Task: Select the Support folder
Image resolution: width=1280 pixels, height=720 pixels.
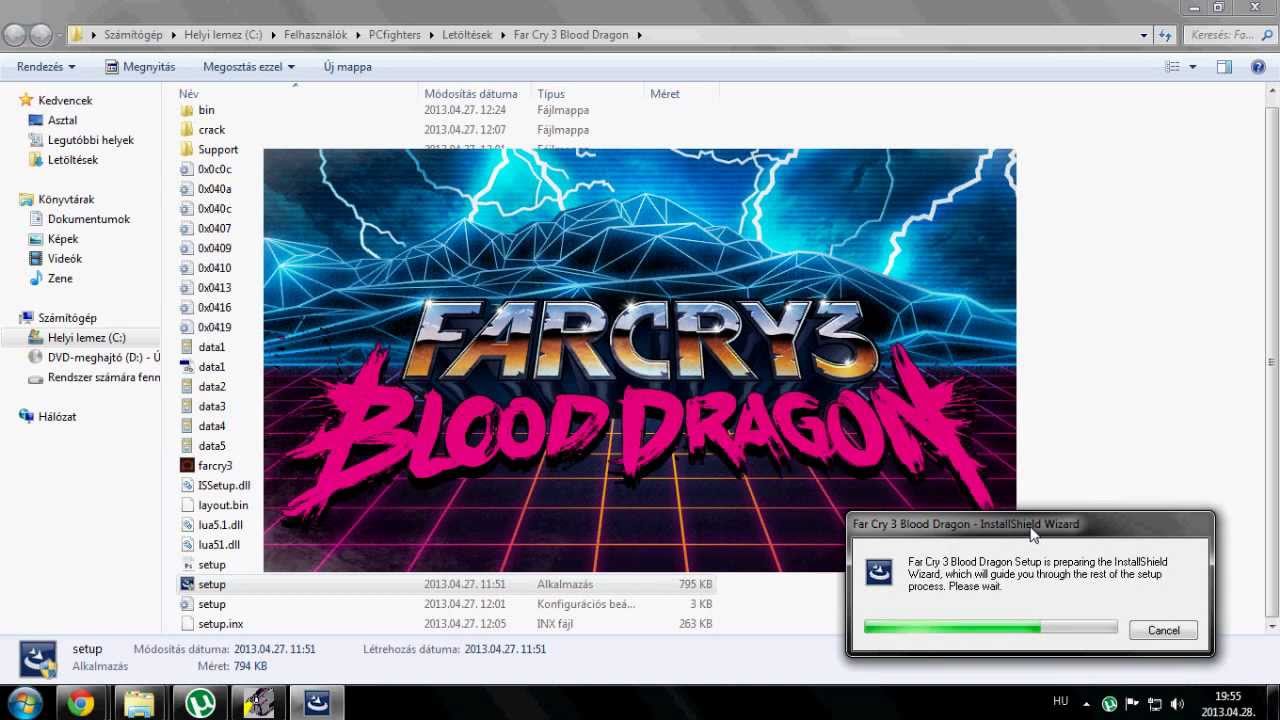Action: coord(218,150)
